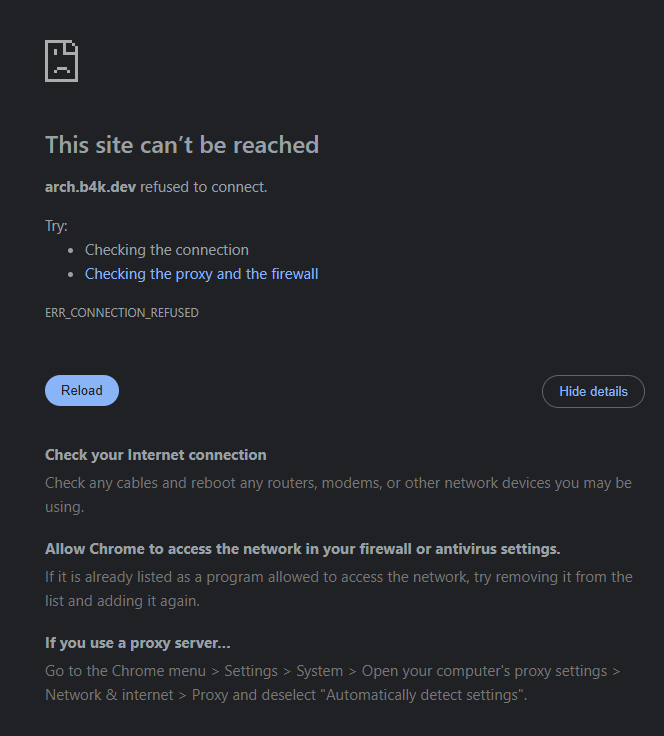Open the 'Checking the proxy and the firewall' link
The image size is (664, 736).
point(201,274)
